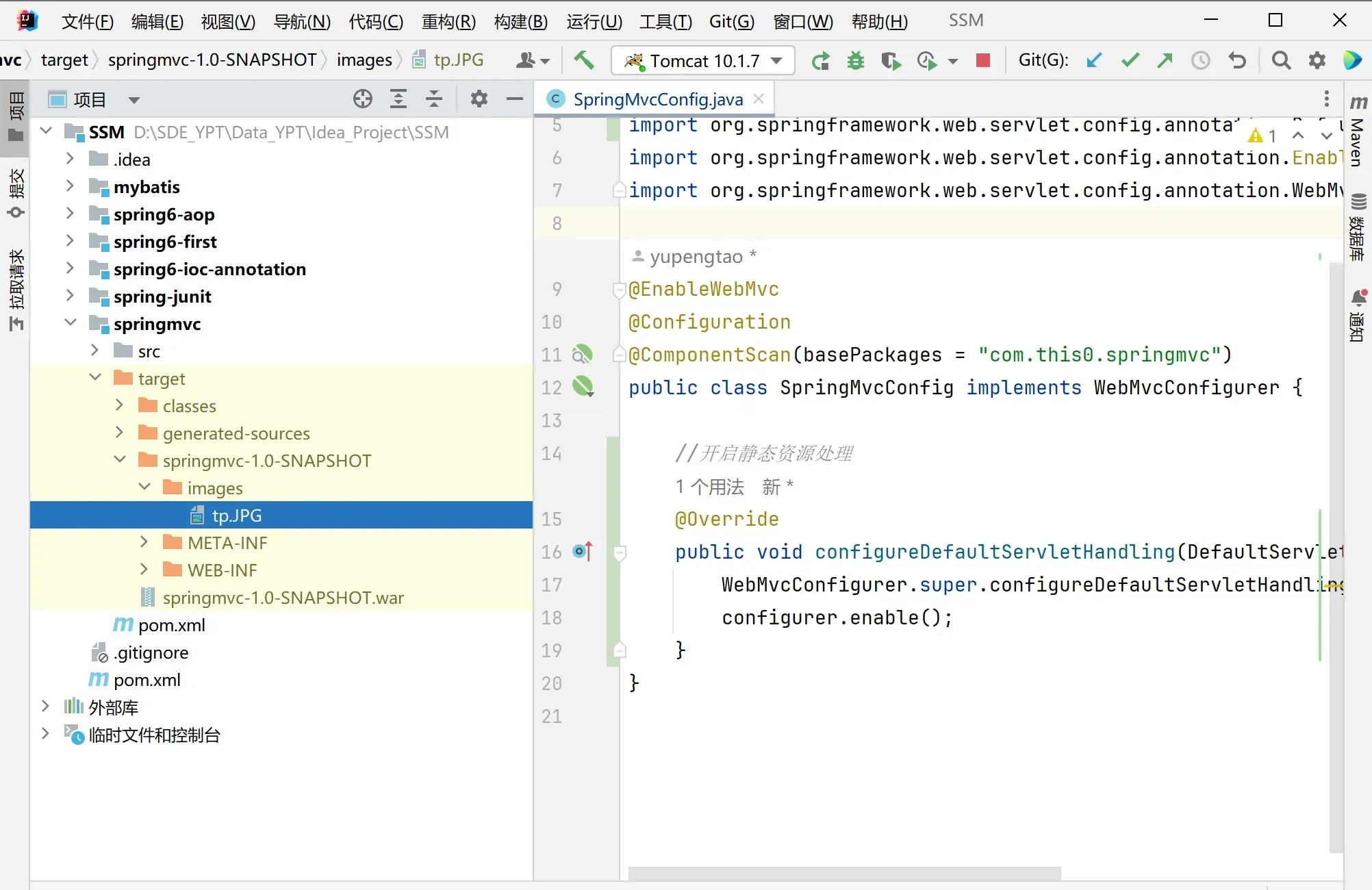Collapse all in project tree

click(434, 99)
